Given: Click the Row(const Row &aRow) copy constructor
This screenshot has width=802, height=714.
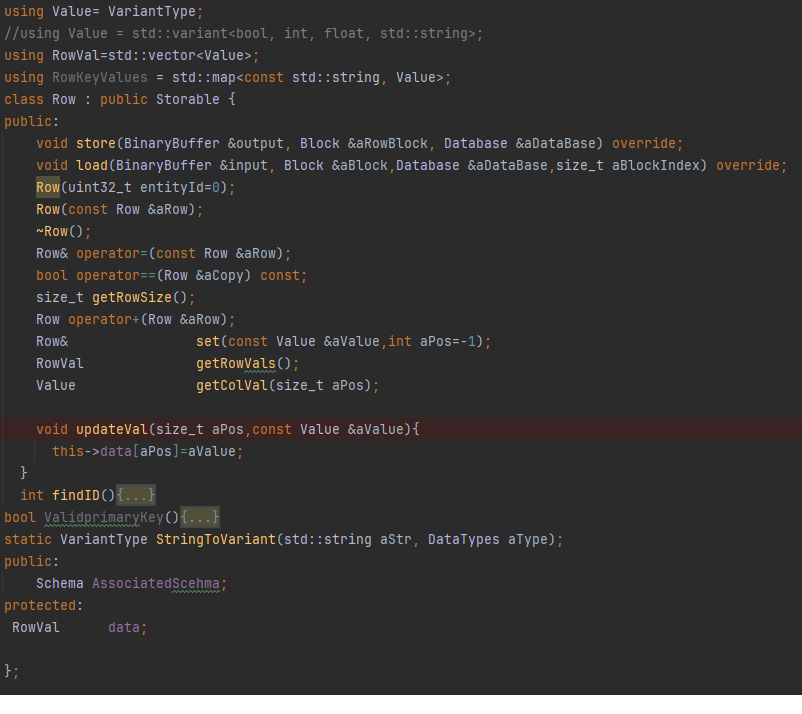Looking at the screenshot, I should 119,209.
